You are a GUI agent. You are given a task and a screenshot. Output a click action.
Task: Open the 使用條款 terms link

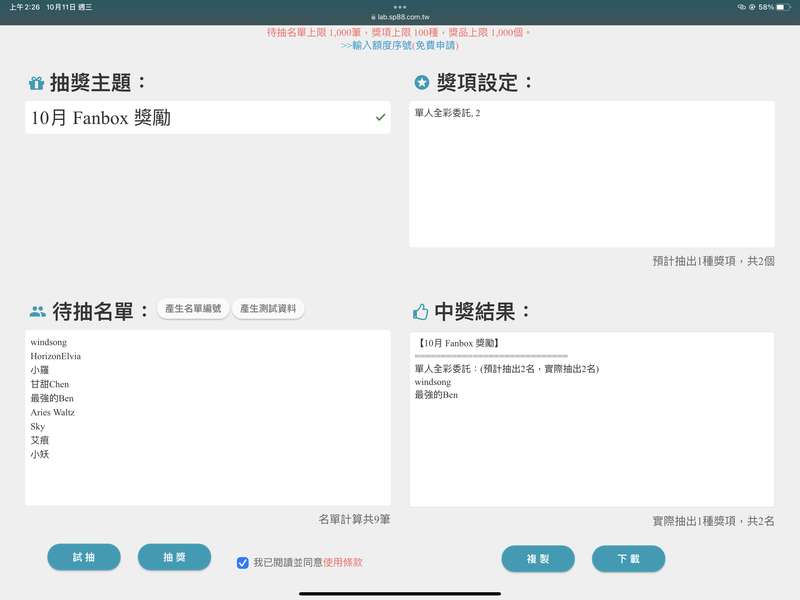coord(343,562)
